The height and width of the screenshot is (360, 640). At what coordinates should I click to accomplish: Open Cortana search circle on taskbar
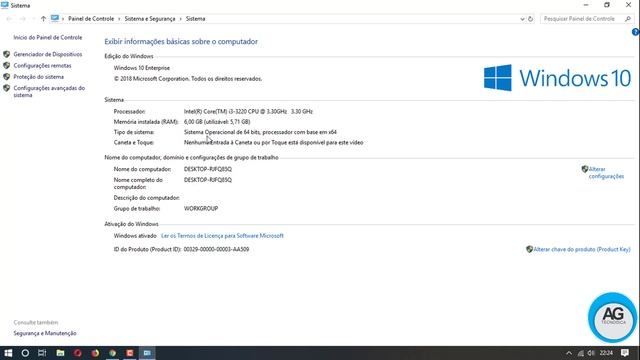click(25, 353)
